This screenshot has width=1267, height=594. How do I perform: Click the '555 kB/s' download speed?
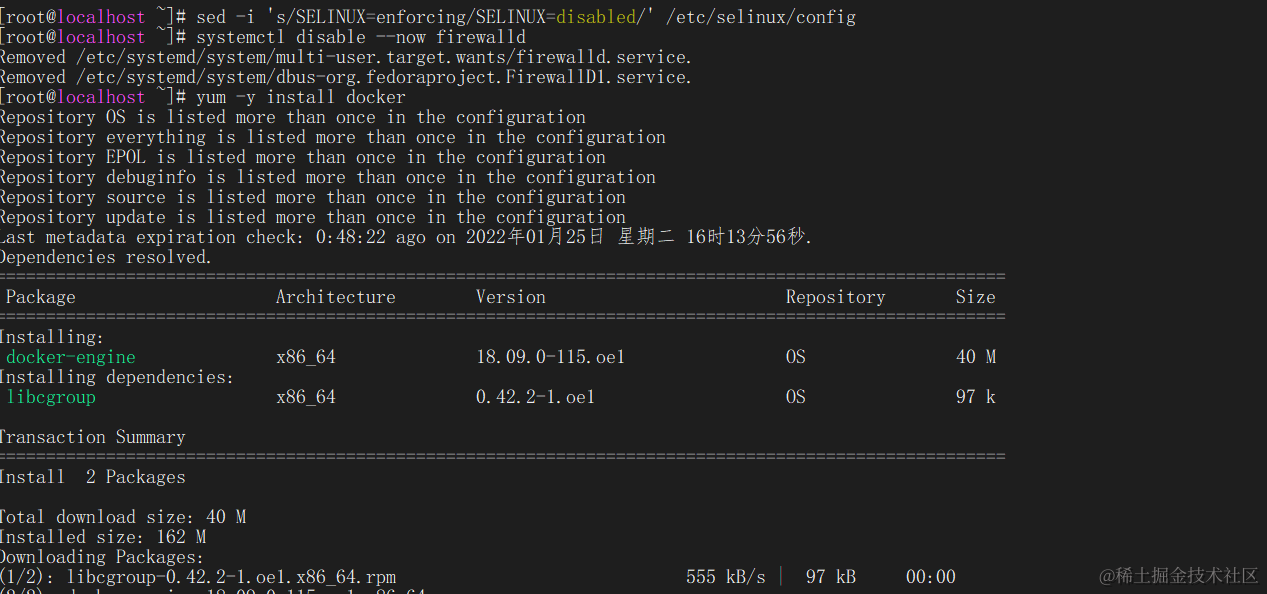(726, 577)
